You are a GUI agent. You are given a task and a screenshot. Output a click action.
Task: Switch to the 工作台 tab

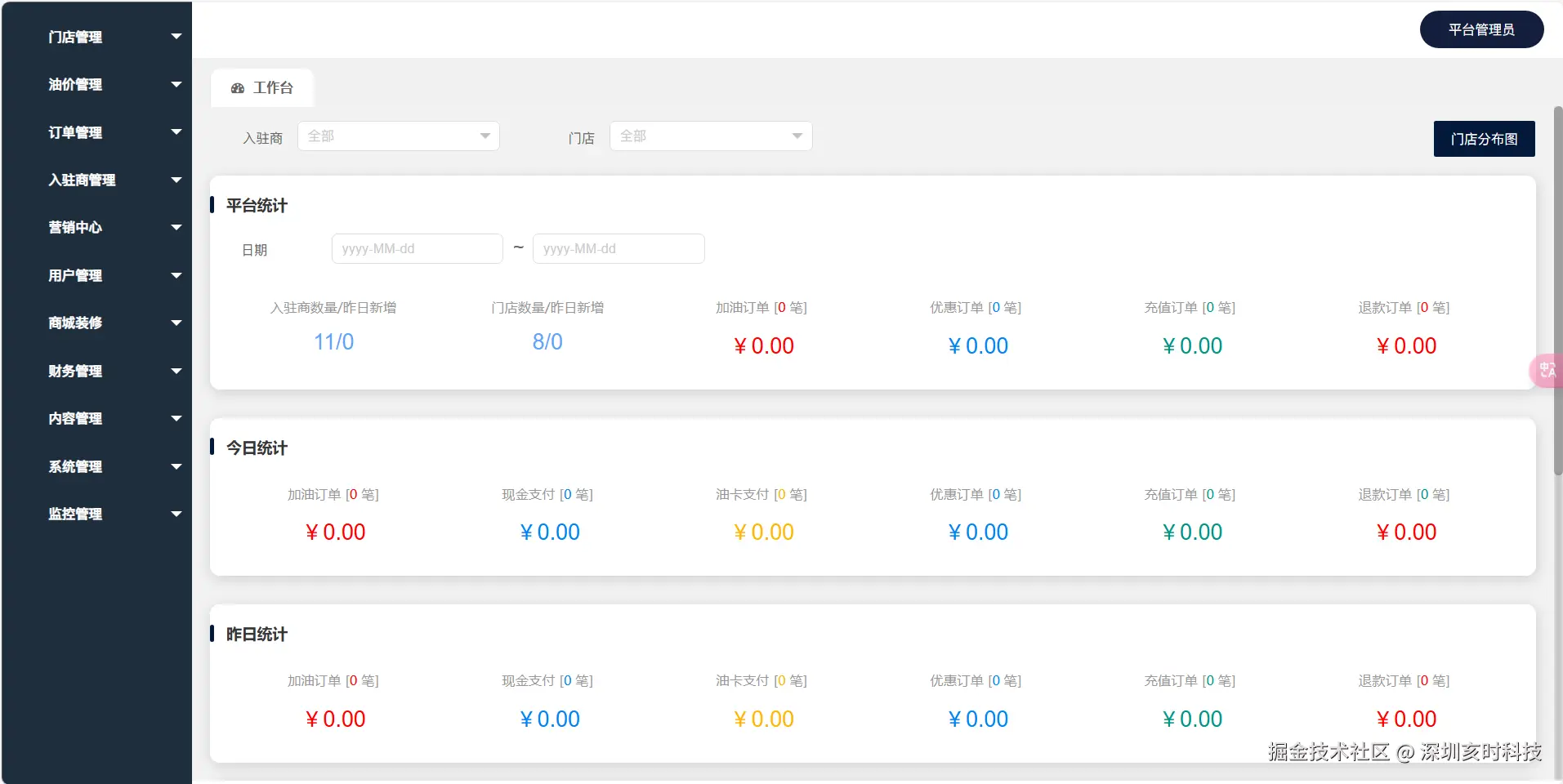coord(262,88)
